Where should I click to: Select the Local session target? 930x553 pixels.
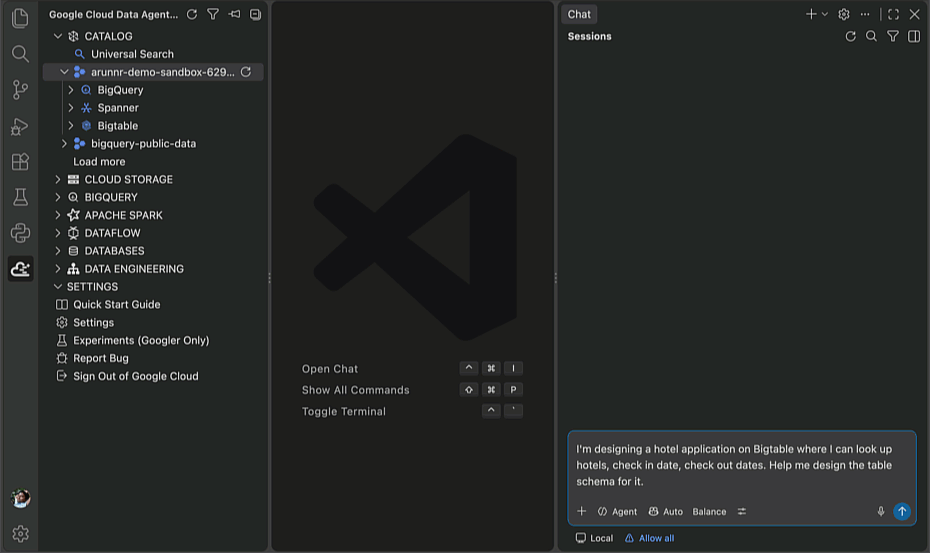pos(594,538)
